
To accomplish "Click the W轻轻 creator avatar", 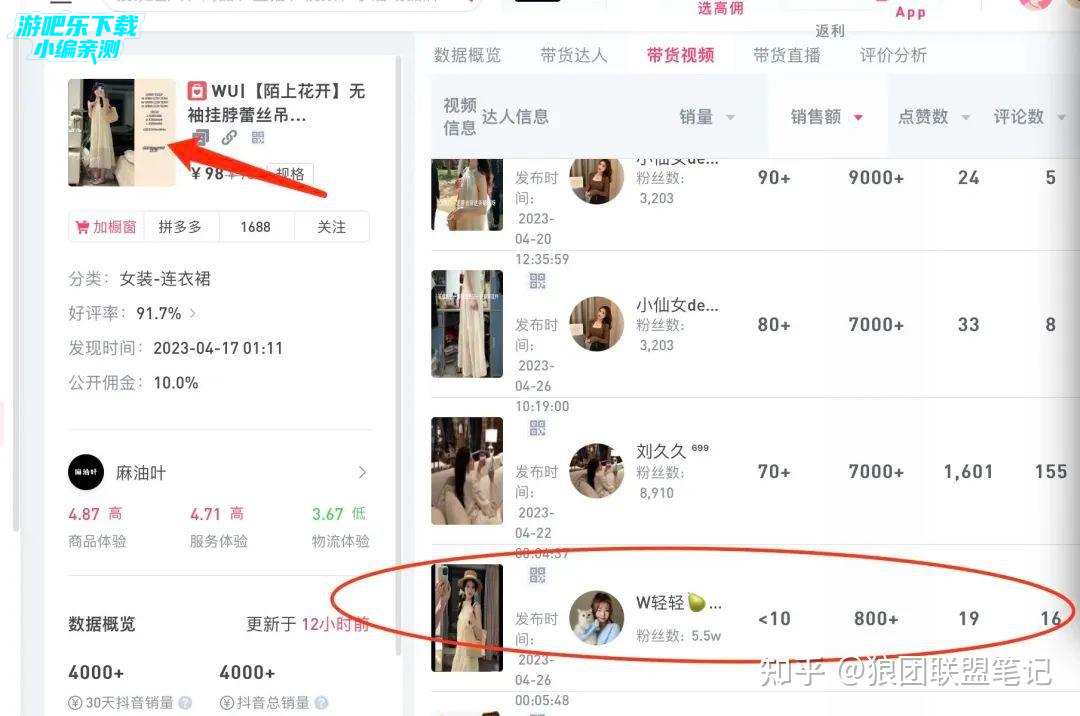I will [x=596, y=618].
